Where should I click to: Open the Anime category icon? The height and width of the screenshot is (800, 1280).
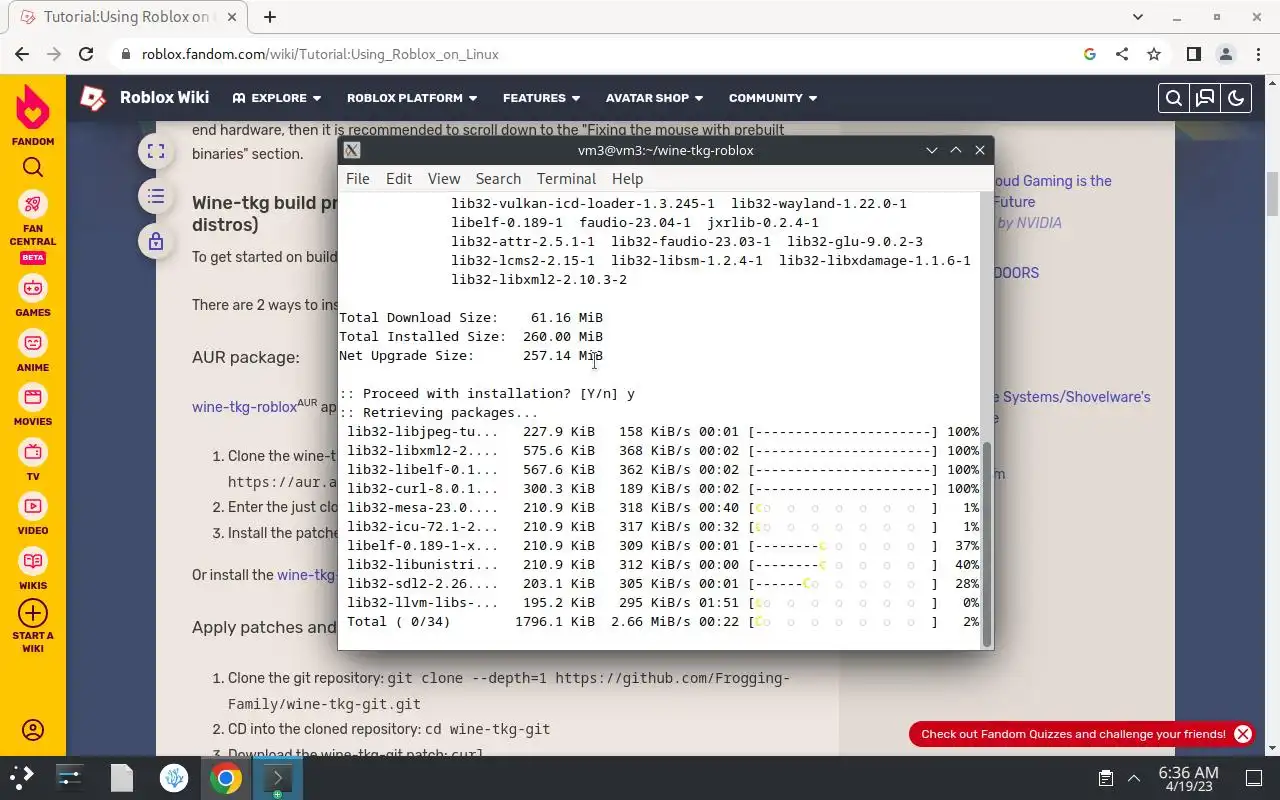(x=33, y=343)
